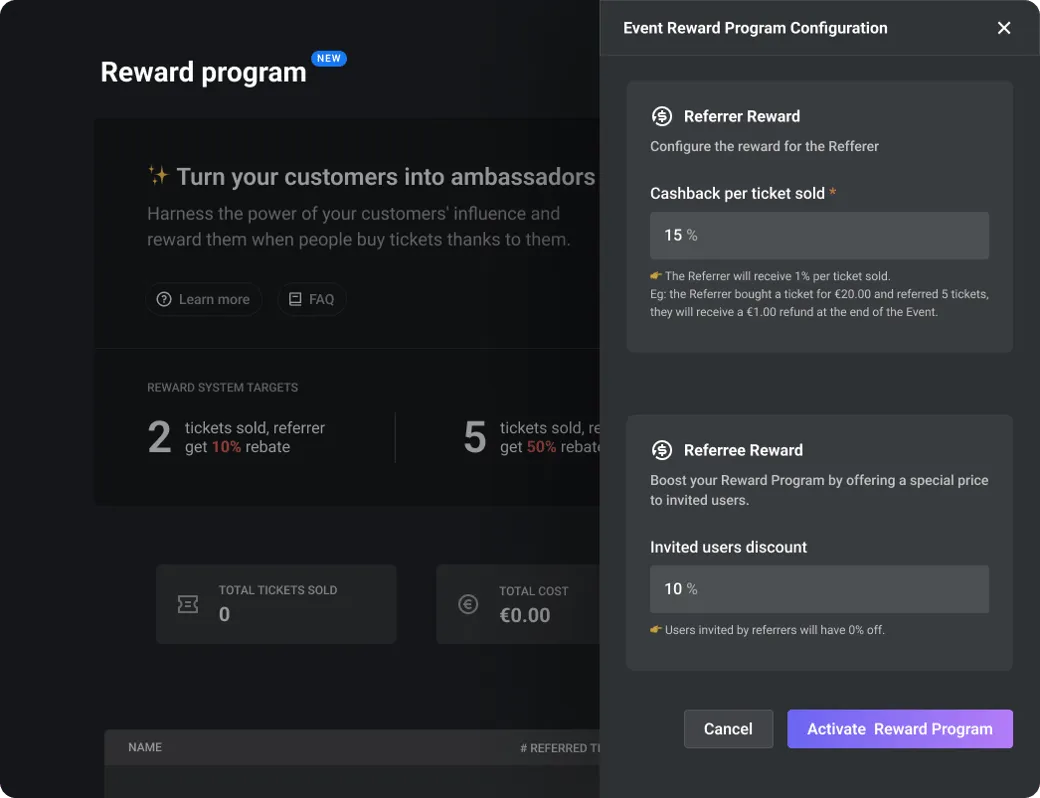Screen dimensions: 1040x798
Task: Click the book icon inside the FAQ button
Action: tap(294, 298)
